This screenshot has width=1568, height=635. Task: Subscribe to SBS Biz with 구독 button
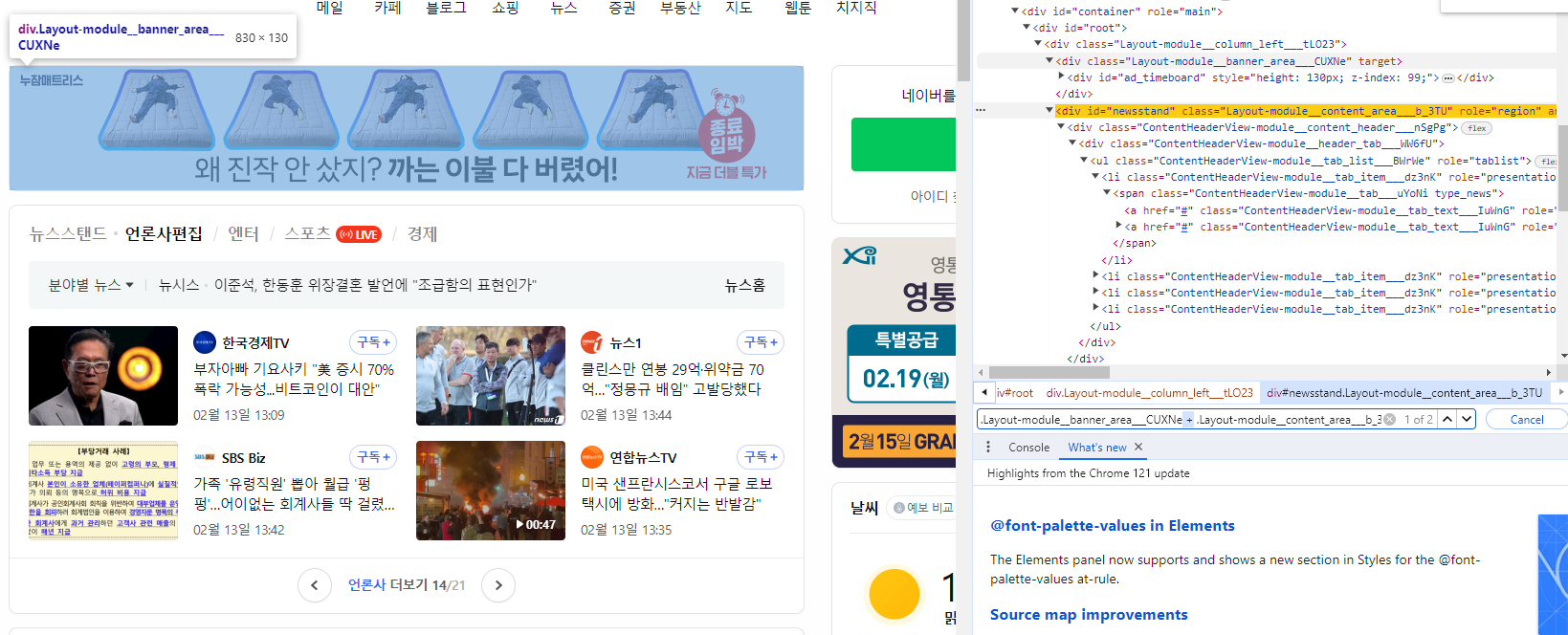coord(374,457)
